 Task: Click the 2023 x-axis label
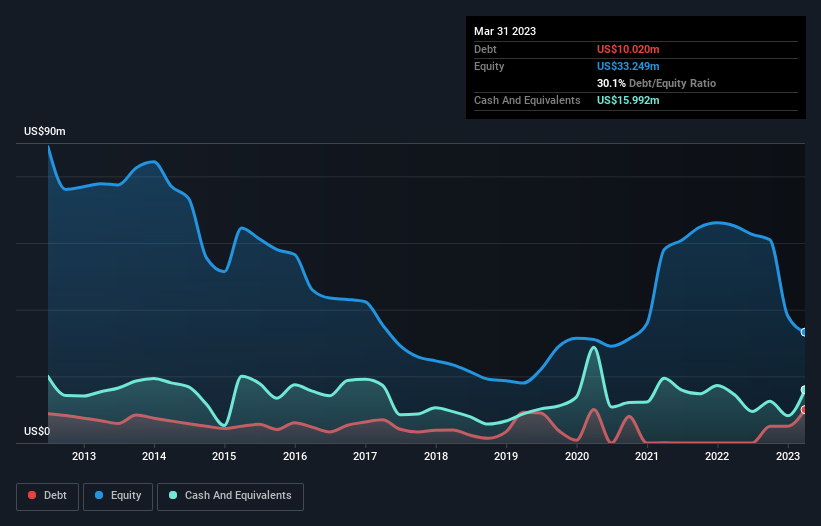click(x=787, y=456)
